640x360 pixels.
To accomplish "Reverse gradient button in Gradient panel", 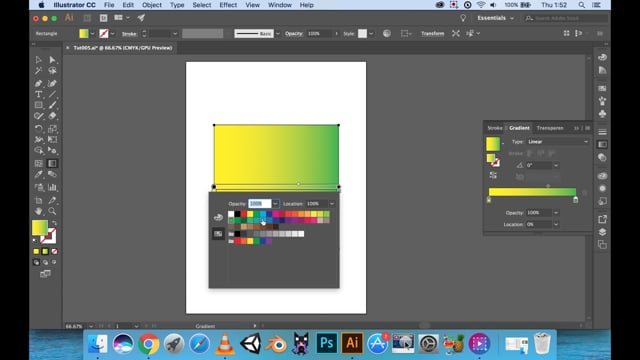I will pyautogui.click(x=493, y=176).
